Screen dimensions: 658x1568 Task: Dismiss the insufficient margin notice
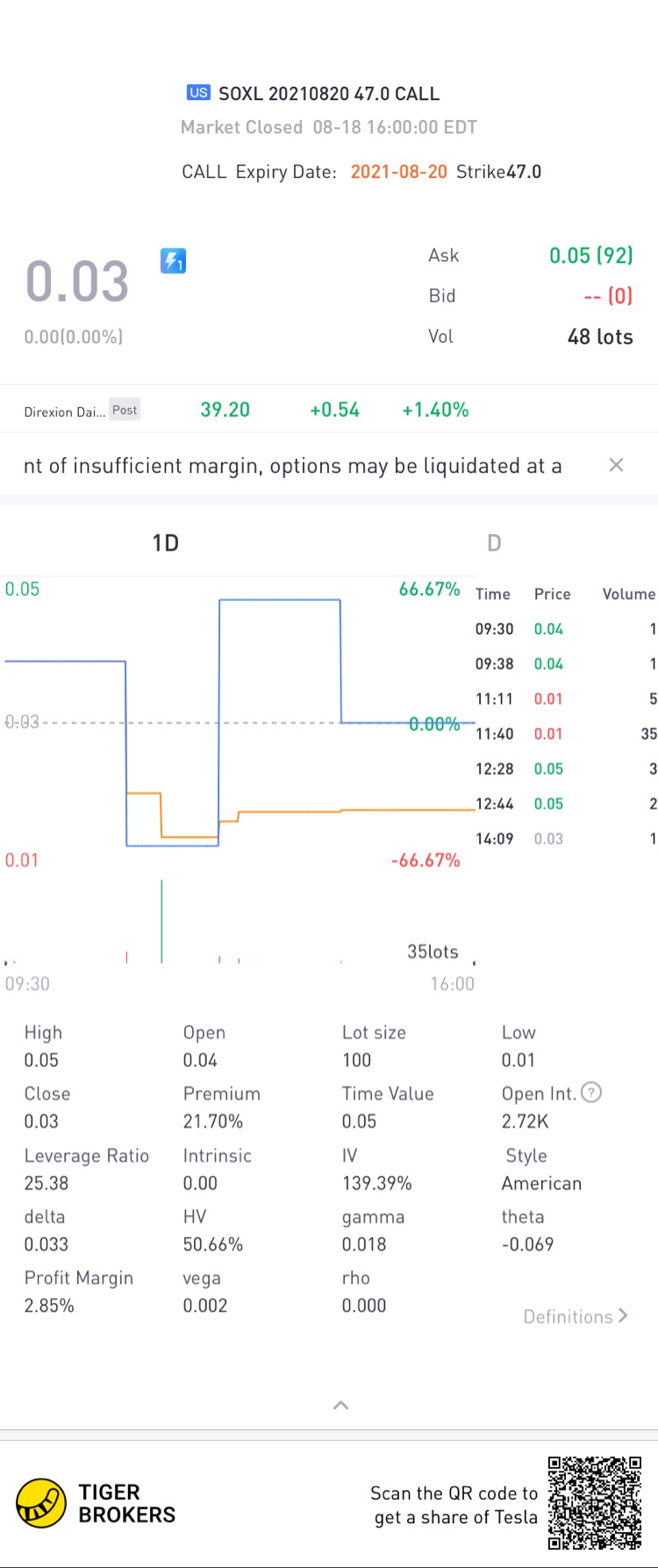(x=616, y=465)
